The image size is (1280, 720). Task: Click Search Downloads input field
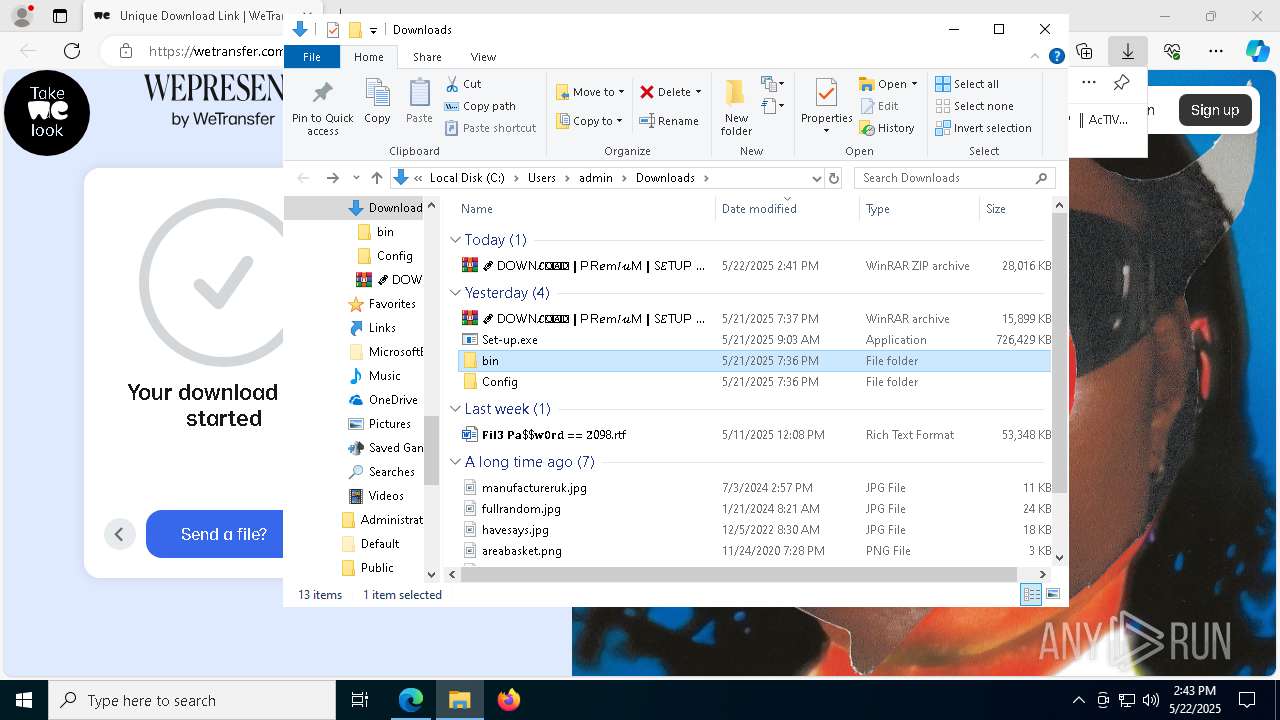tap(946, 178)
